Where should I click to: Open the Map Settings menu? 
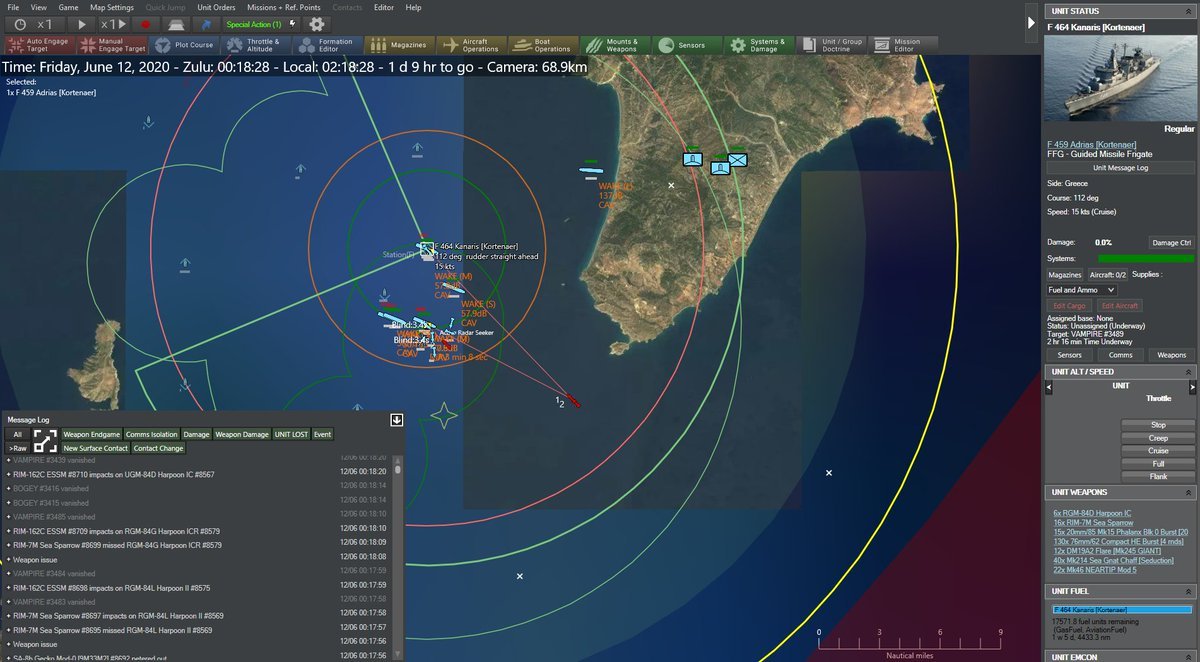[x=111, y=7]
